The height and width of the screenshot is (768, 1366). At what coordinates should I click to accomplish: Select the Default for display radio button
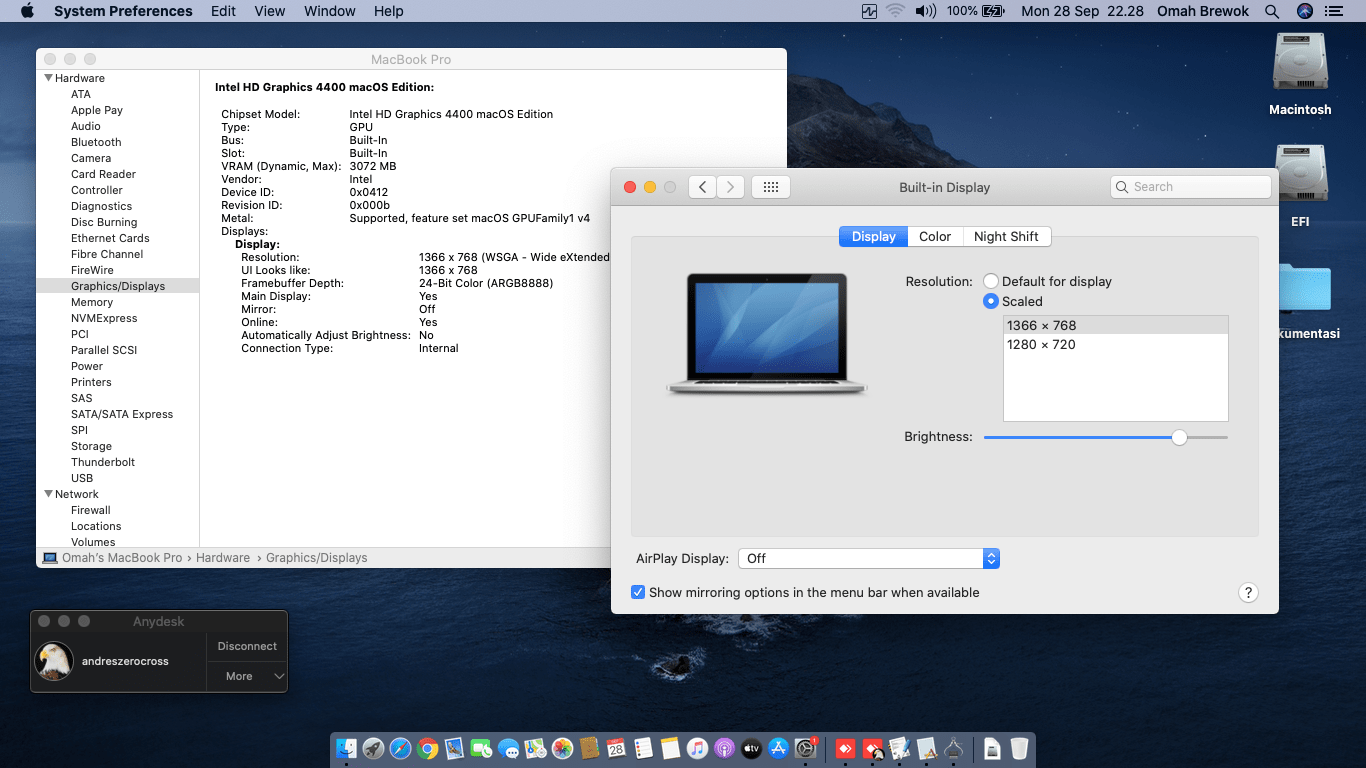991,282
